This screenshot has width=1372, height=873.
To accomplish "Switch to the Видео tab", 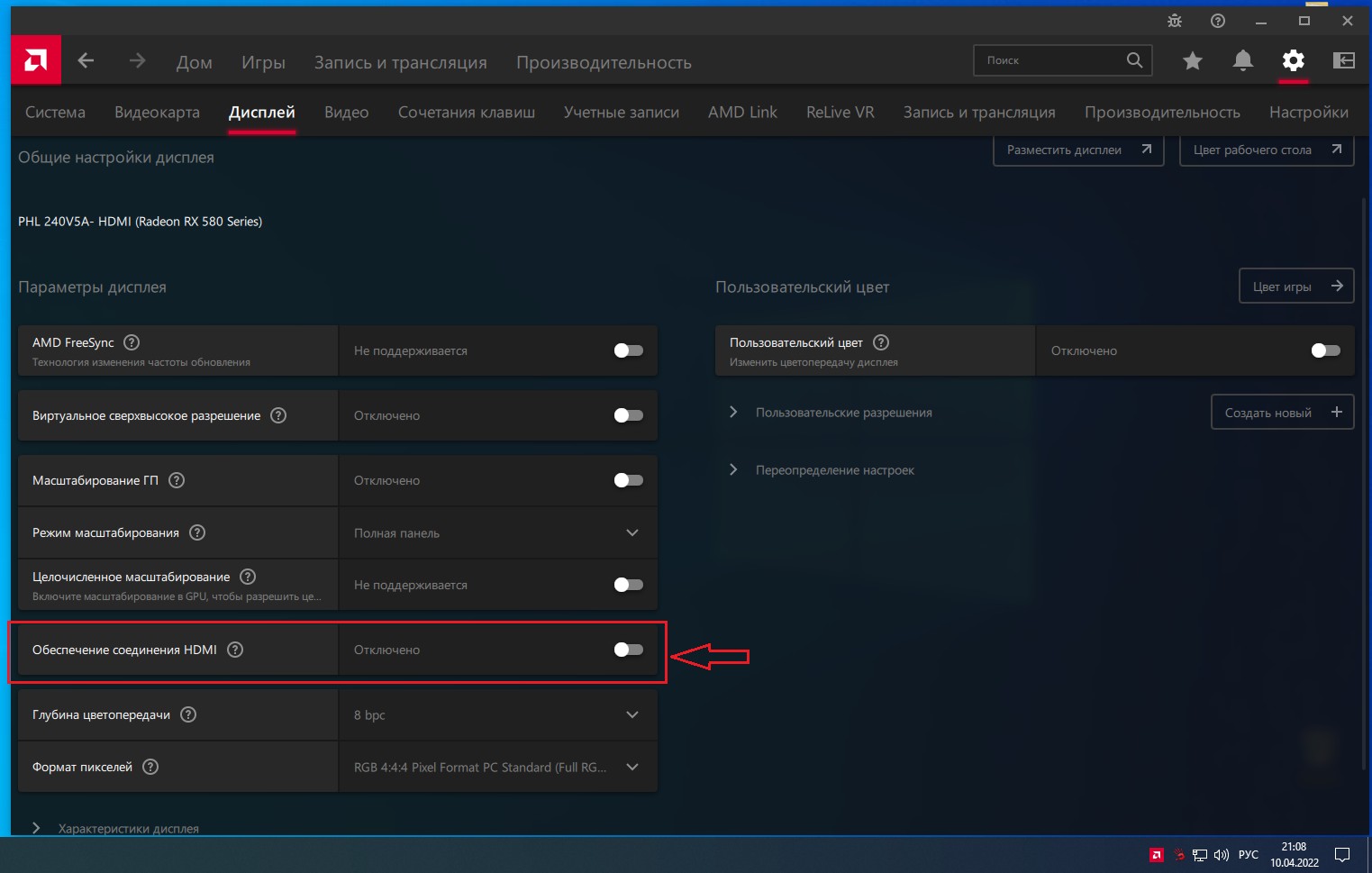I will (347, 112).
